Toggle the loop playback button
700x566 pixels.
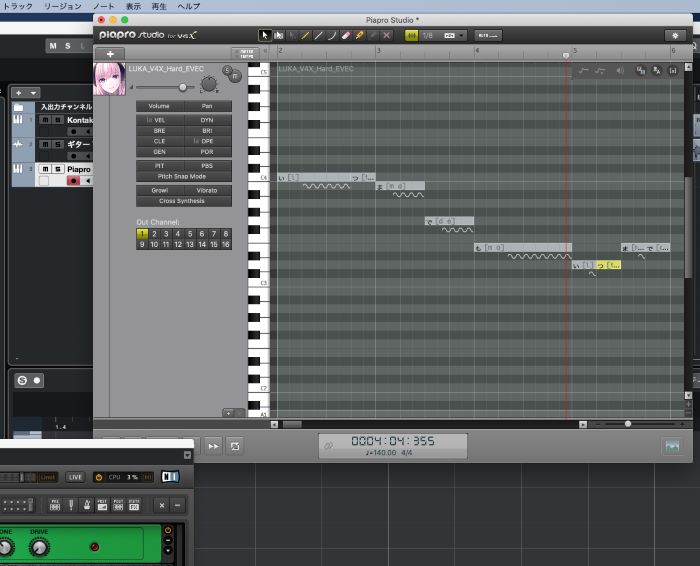(235, 446)
